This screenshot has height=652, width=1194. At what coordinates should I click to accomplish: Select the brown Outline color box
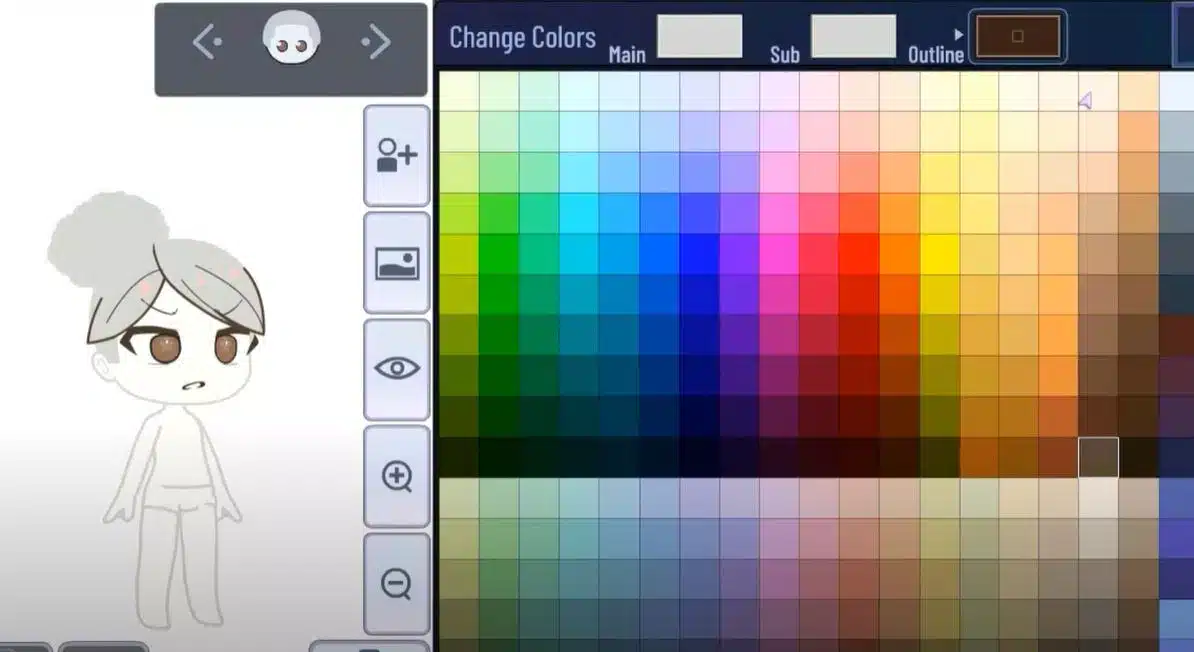coord(1017,36)
